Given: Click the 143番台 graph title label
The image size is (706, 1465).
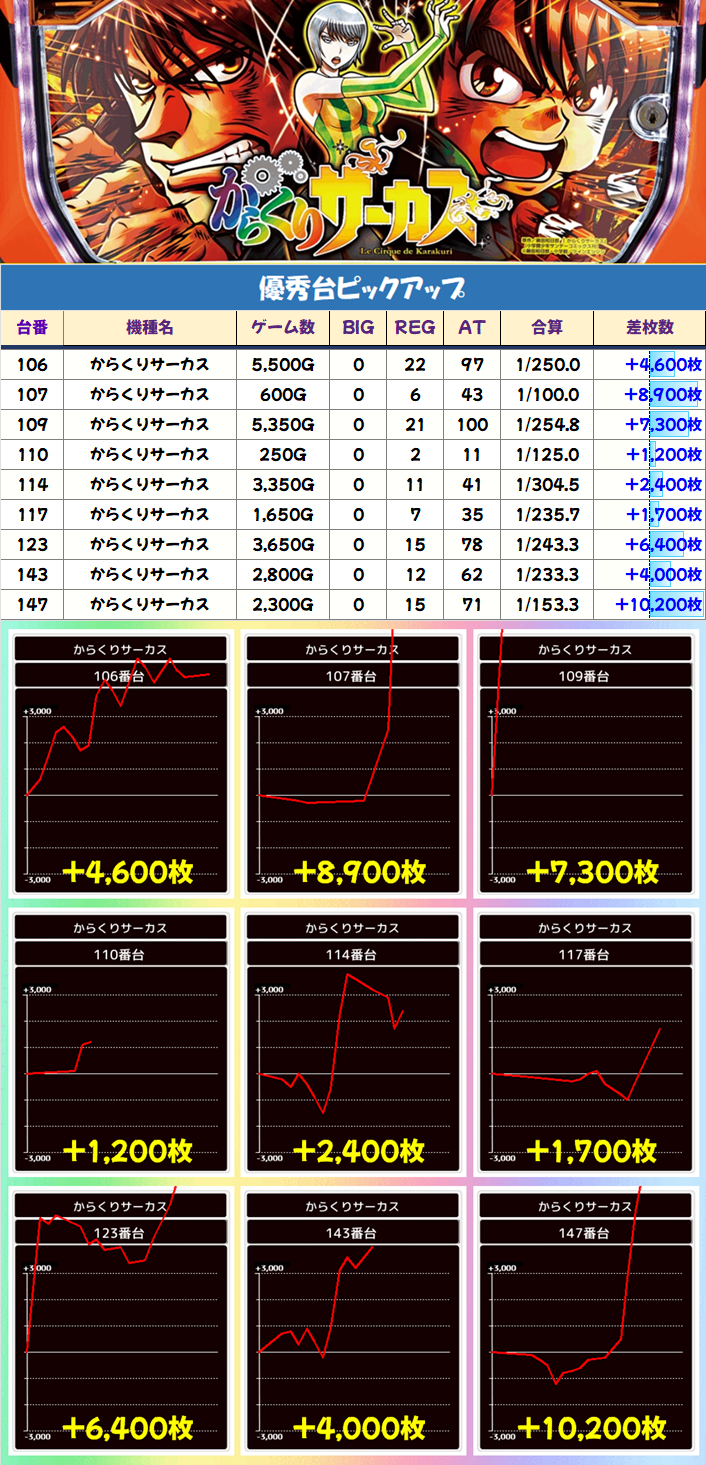Looking at the screenshot, I should tap(352, 1234).
